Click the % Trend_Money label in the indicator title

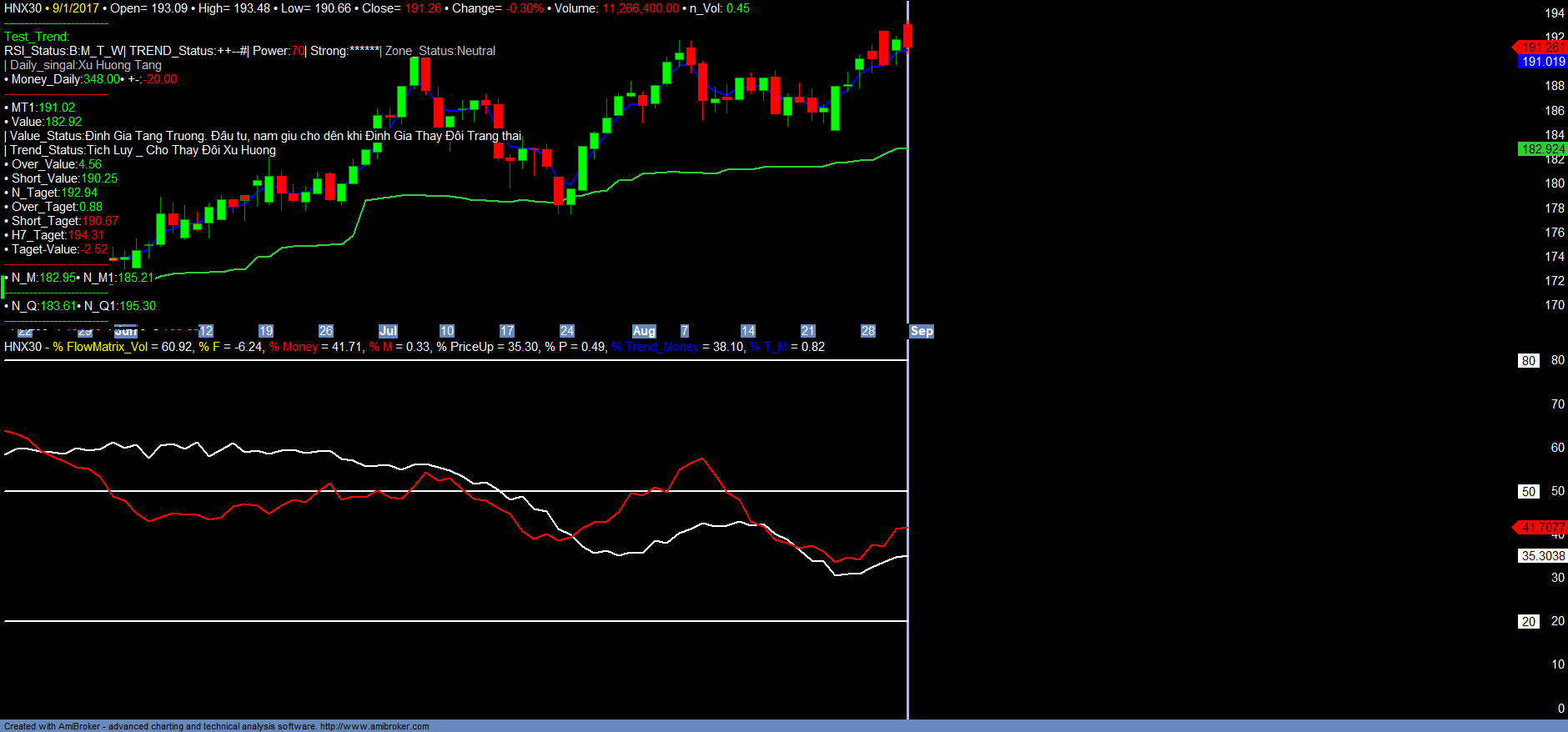[655, 347]
